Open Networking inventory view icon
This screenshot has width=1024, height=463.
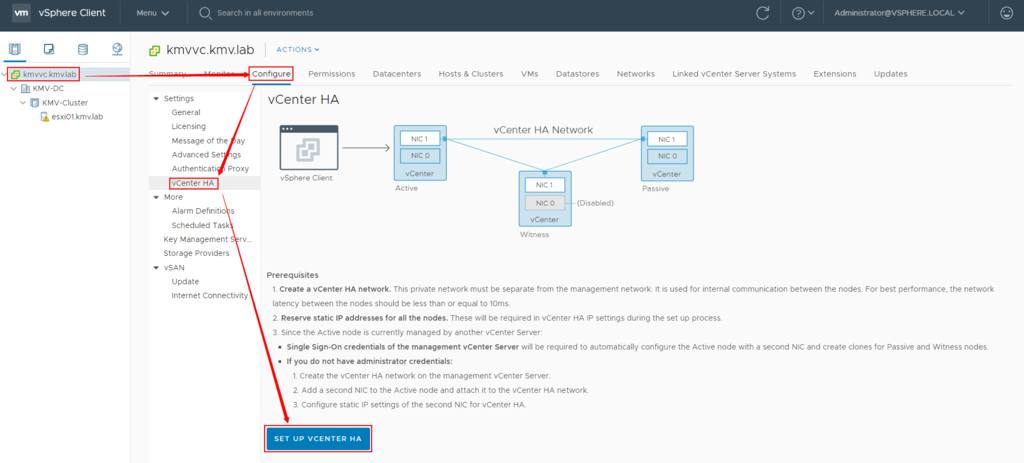[x=117, y=49]
